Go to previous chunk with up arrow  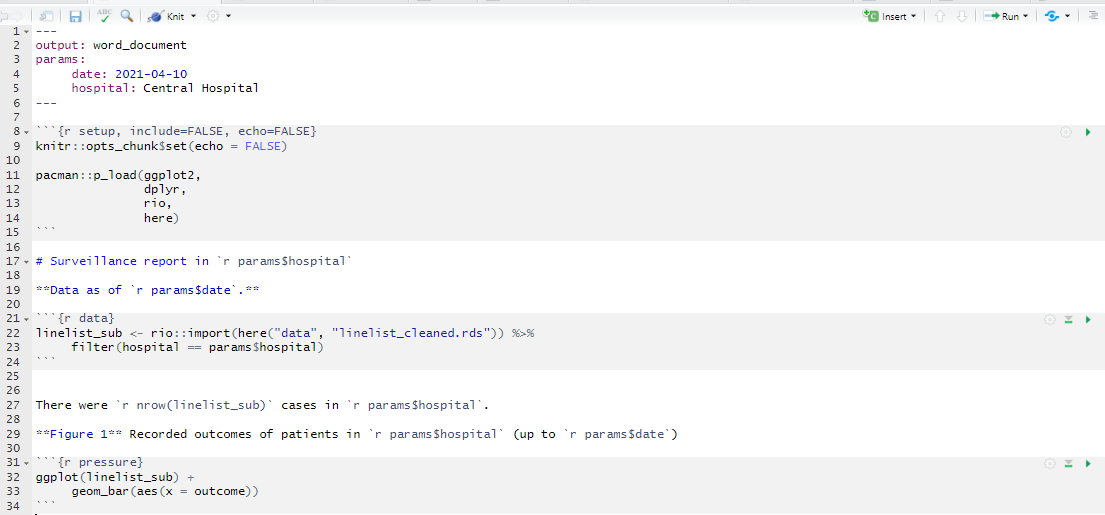coord(939,15)
